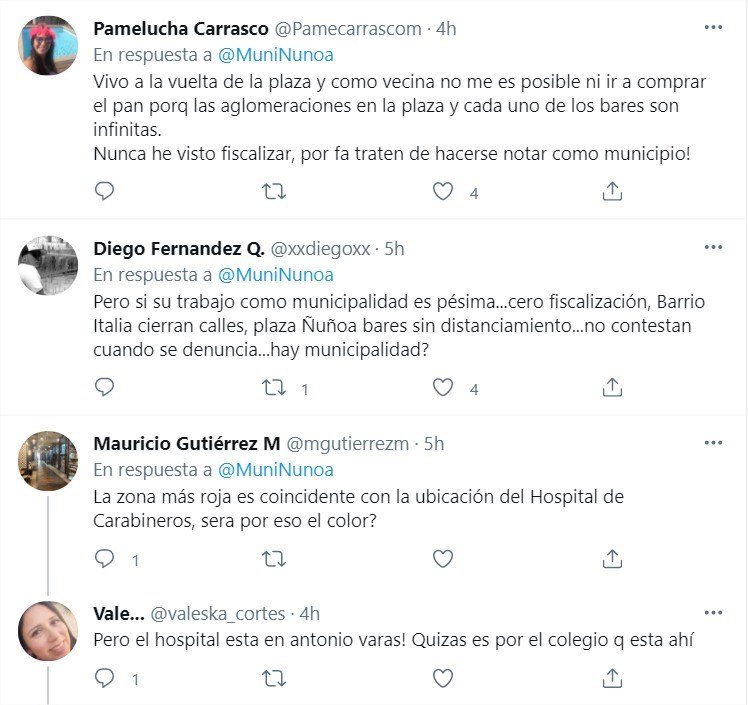This screenshot has width=748, height=705.
Task: Open more options on Diego Fernandez's tweet
Action: [712, 248]
